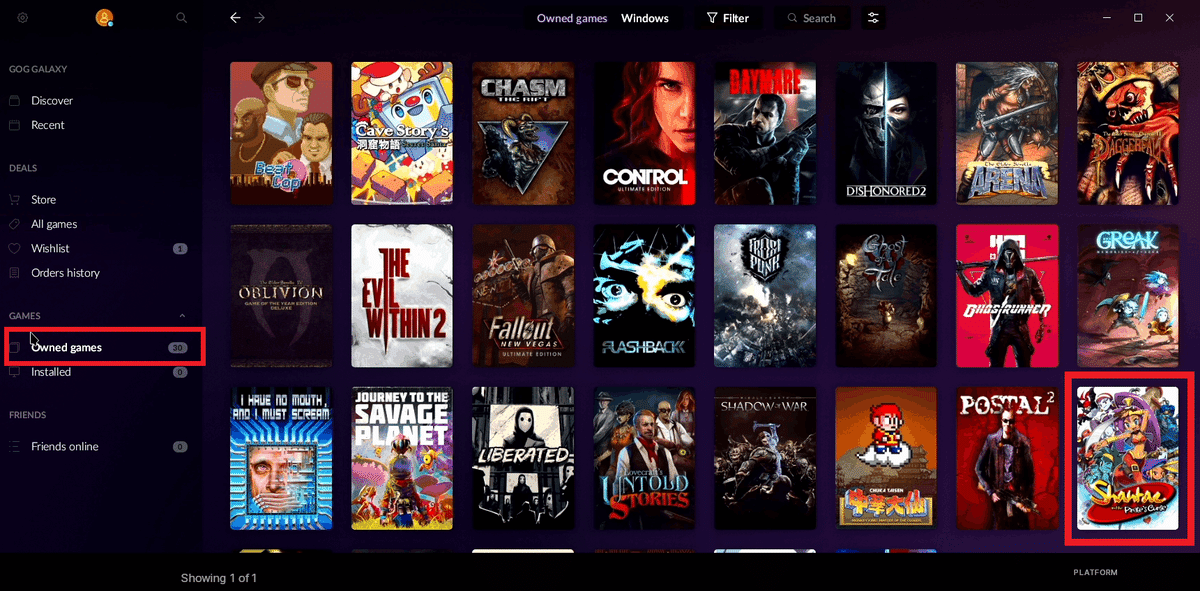Click the PLATFORM label in bottom bar

coord(1095,573)
